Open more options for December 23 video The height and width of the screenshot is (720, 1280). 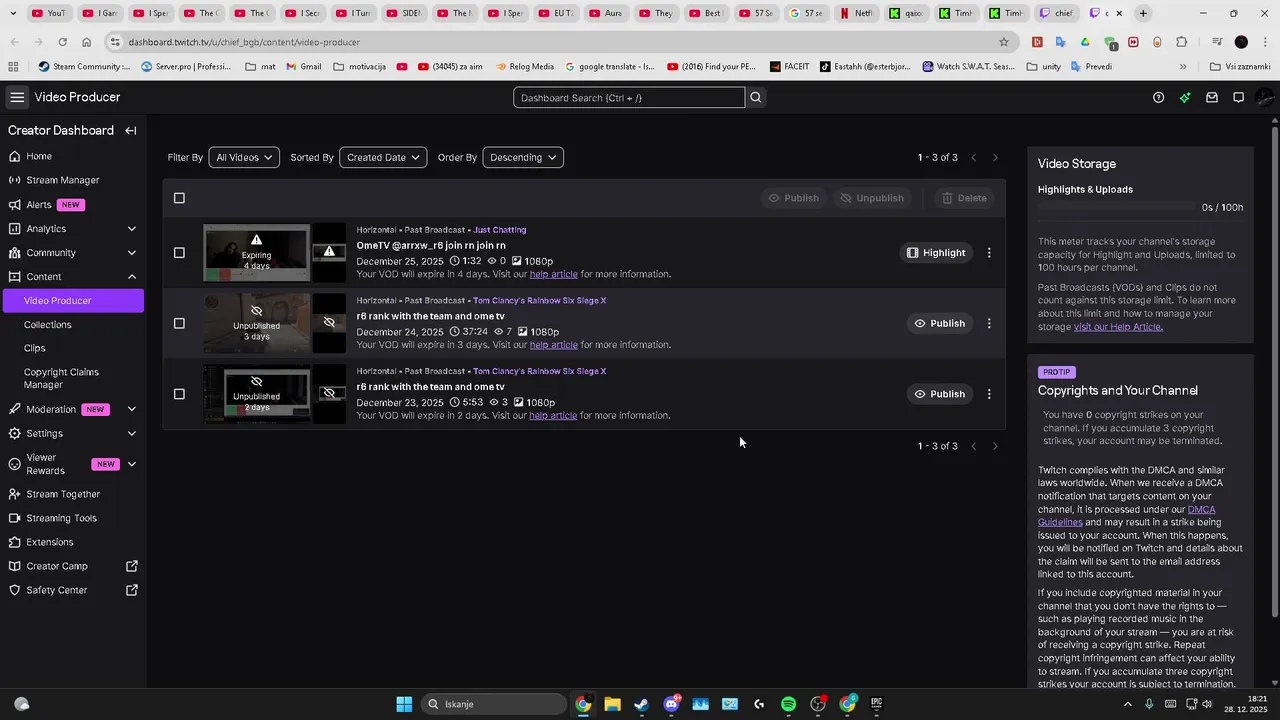point(989,394)
